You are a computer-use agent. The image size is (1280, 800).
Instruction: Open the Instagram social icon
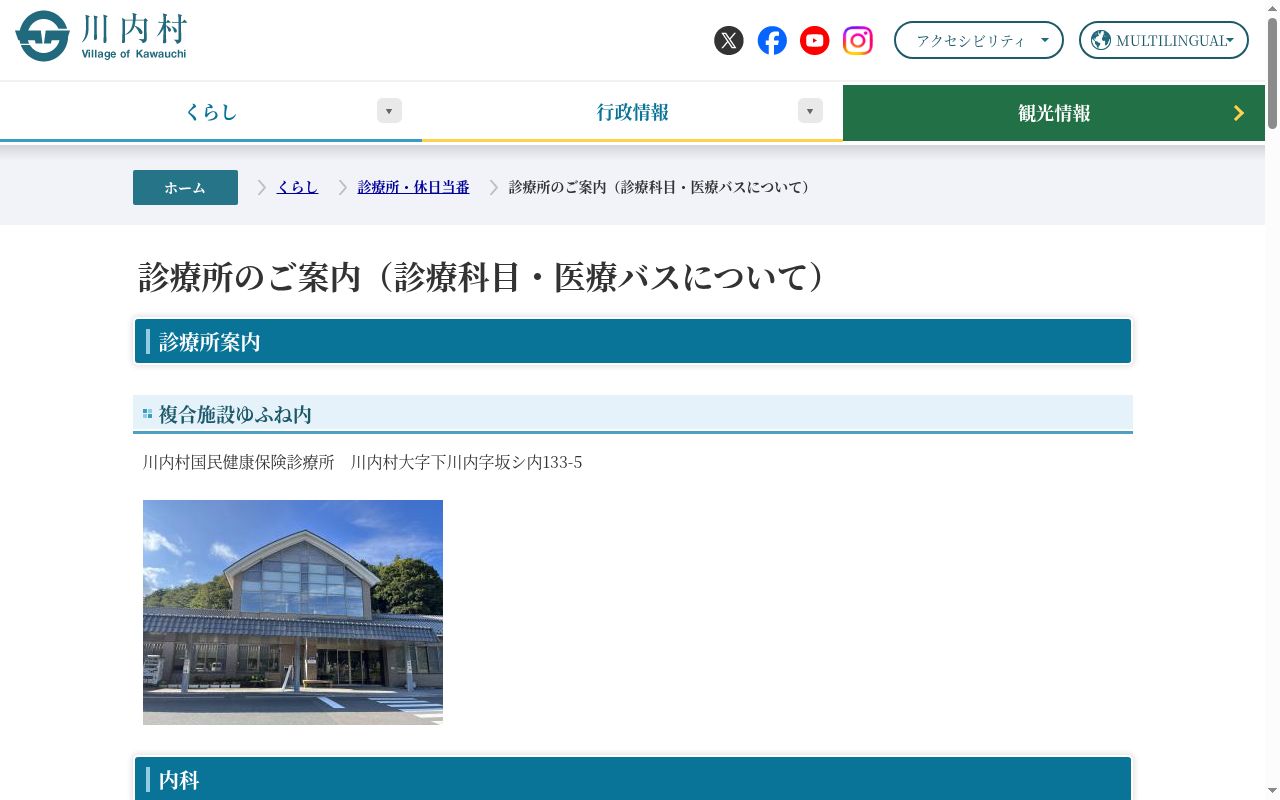(858, 40)
